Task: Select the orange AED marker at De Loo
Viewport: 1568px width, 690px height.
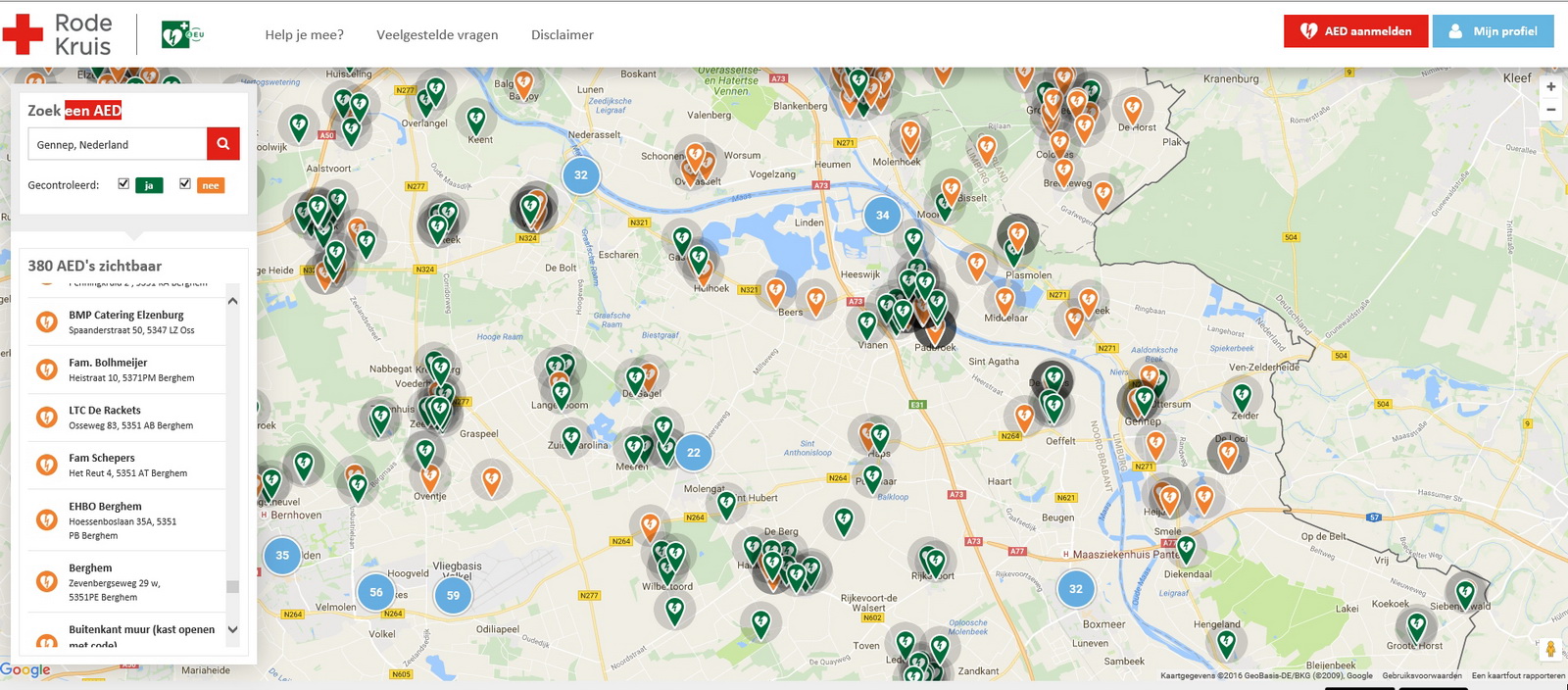Action: click(1228, 454)
